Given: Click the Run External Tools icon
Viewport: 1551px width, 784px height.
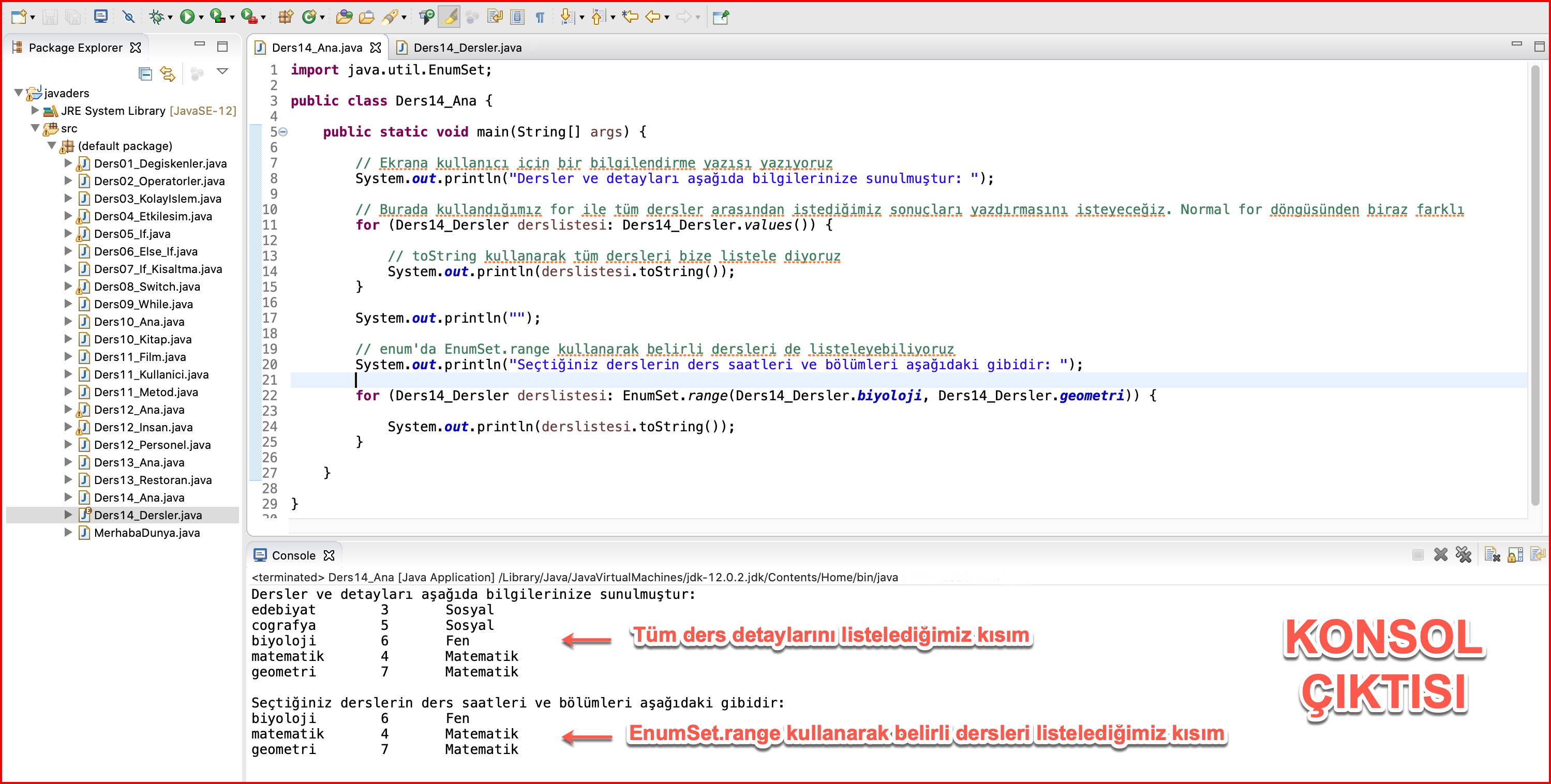Looking at the screenshot, I should coord(249,17).
